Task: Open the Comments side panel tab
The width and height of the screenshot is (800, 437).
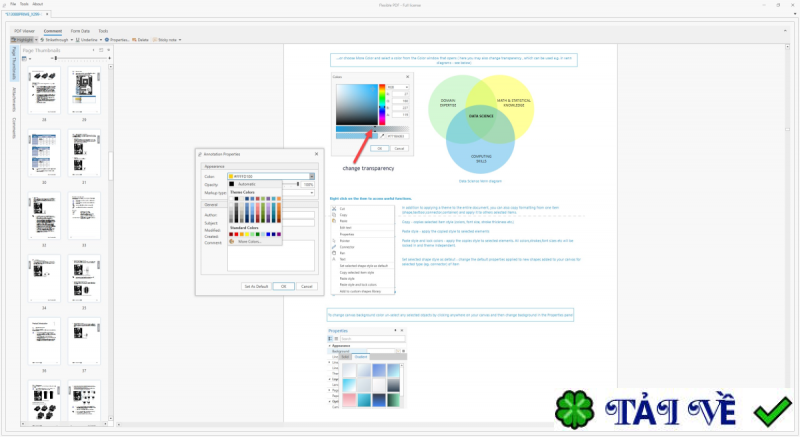Action: click(14, 128)
